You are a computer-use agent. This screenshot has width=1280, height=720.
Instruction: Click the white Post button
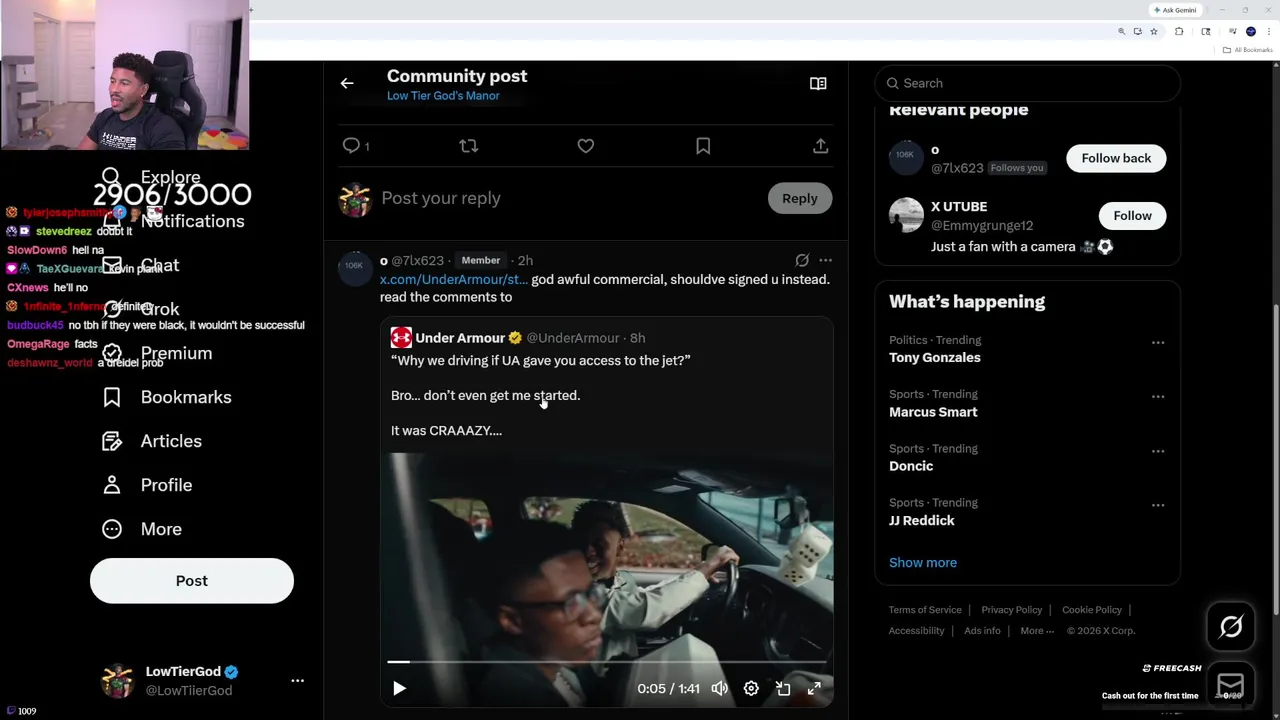pos(192,581)
